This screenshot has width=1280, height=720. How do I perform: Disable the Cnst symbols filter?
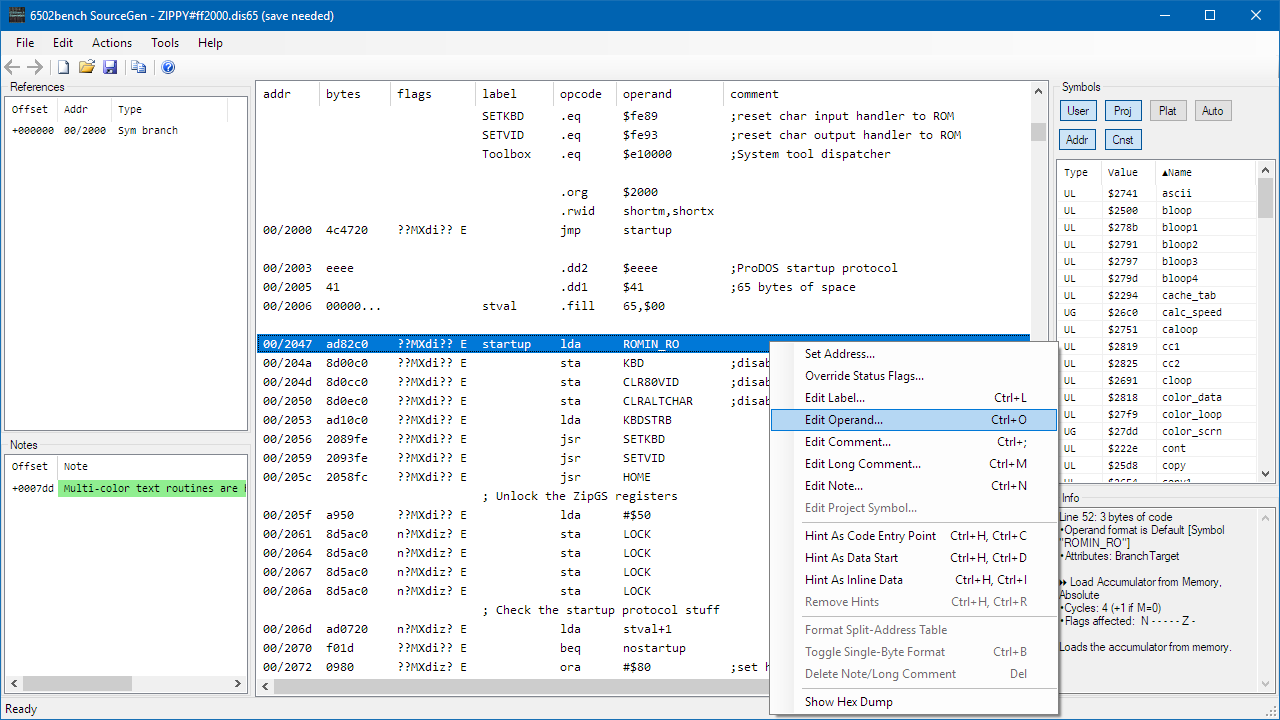(1123, 139)
